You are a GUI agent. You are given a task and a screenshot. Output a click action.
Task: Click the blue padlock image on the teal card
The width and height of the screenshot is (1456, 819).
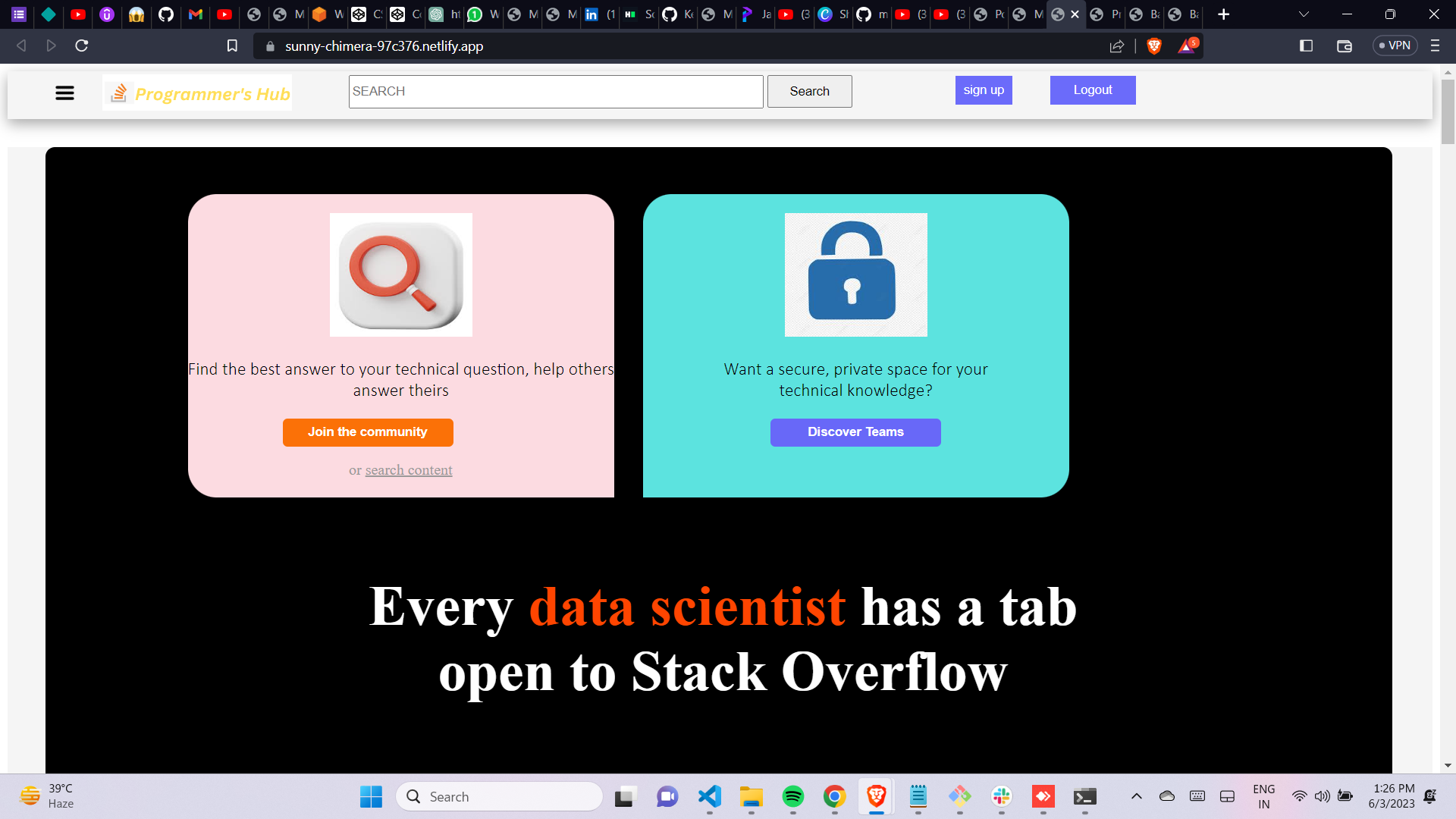(856, 275)
